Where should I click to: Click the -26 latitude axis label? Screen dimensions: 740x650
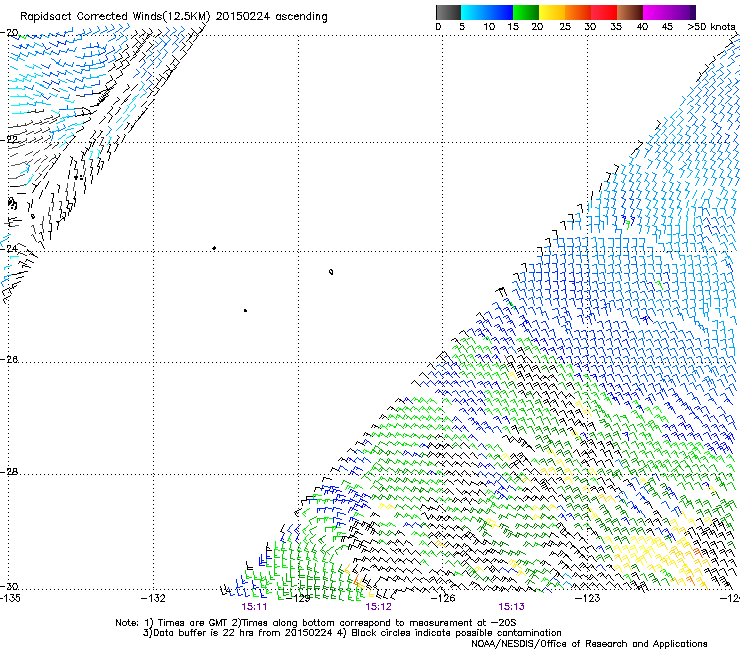pyautogui.click(x=9, y=360)
